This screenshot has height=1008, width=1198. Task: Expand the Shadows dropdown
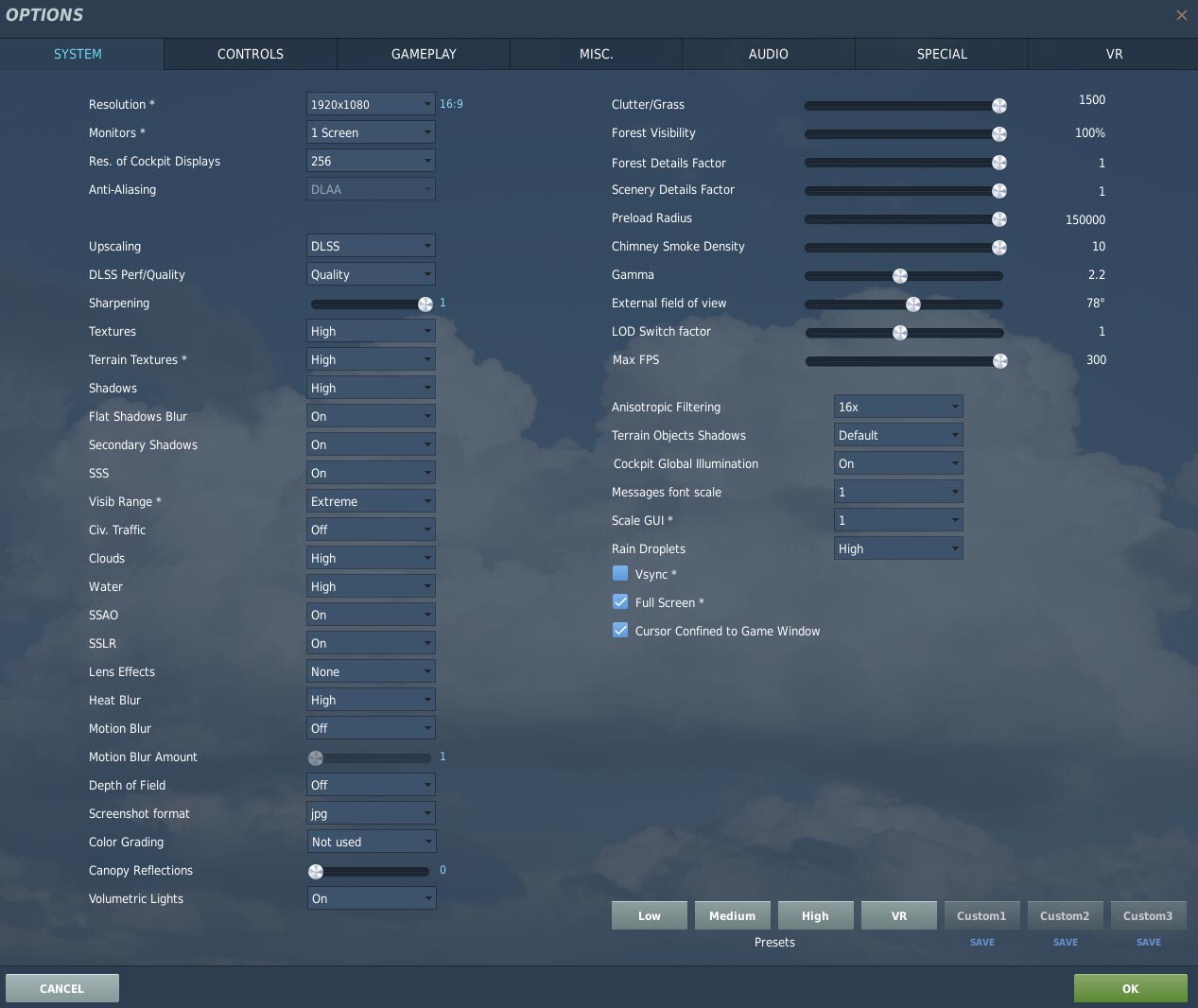[x=371, y=388]
